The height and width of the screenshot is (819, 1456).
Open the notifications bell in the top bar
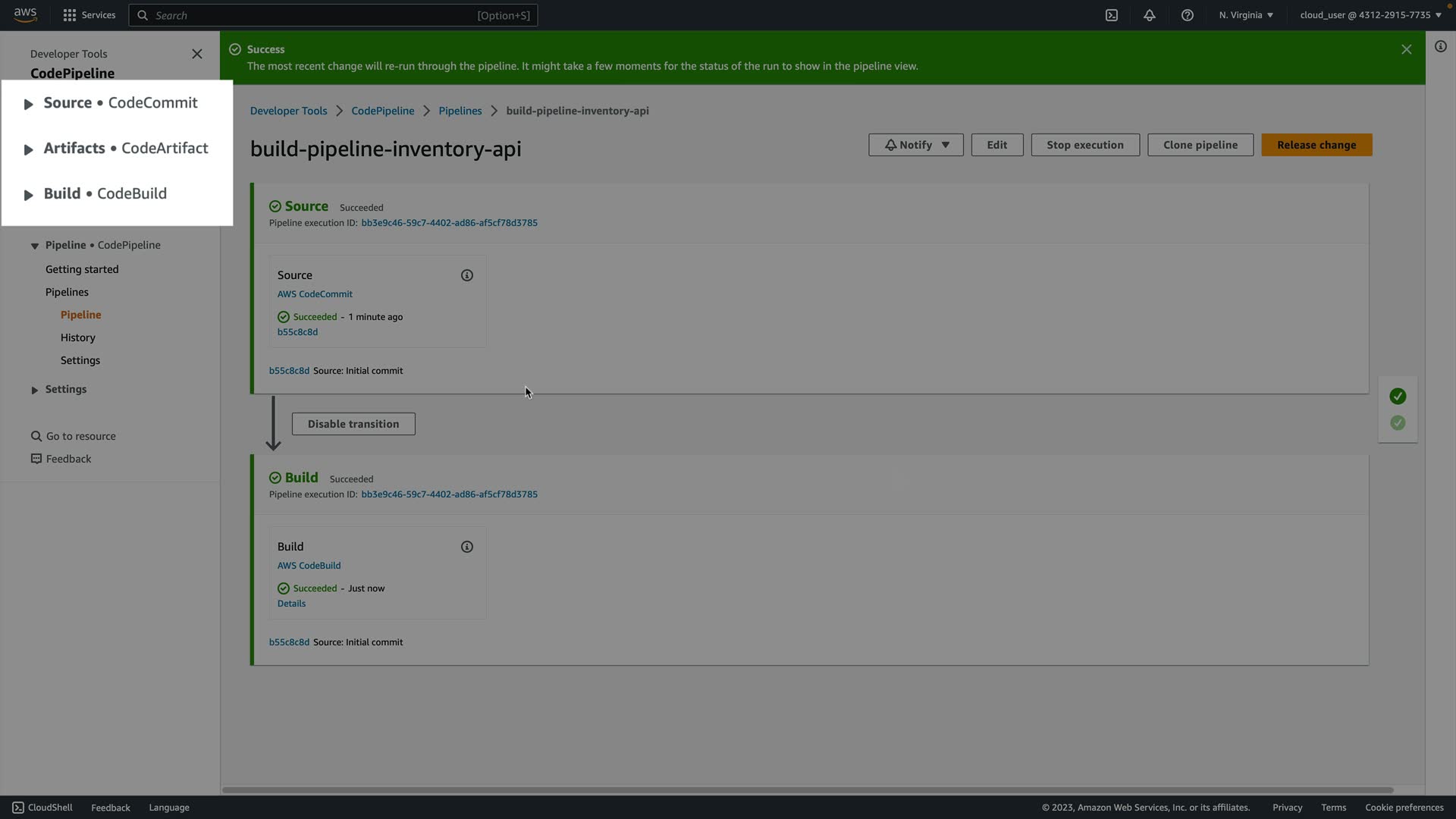pyautogui.click(x=1149, y=15)
